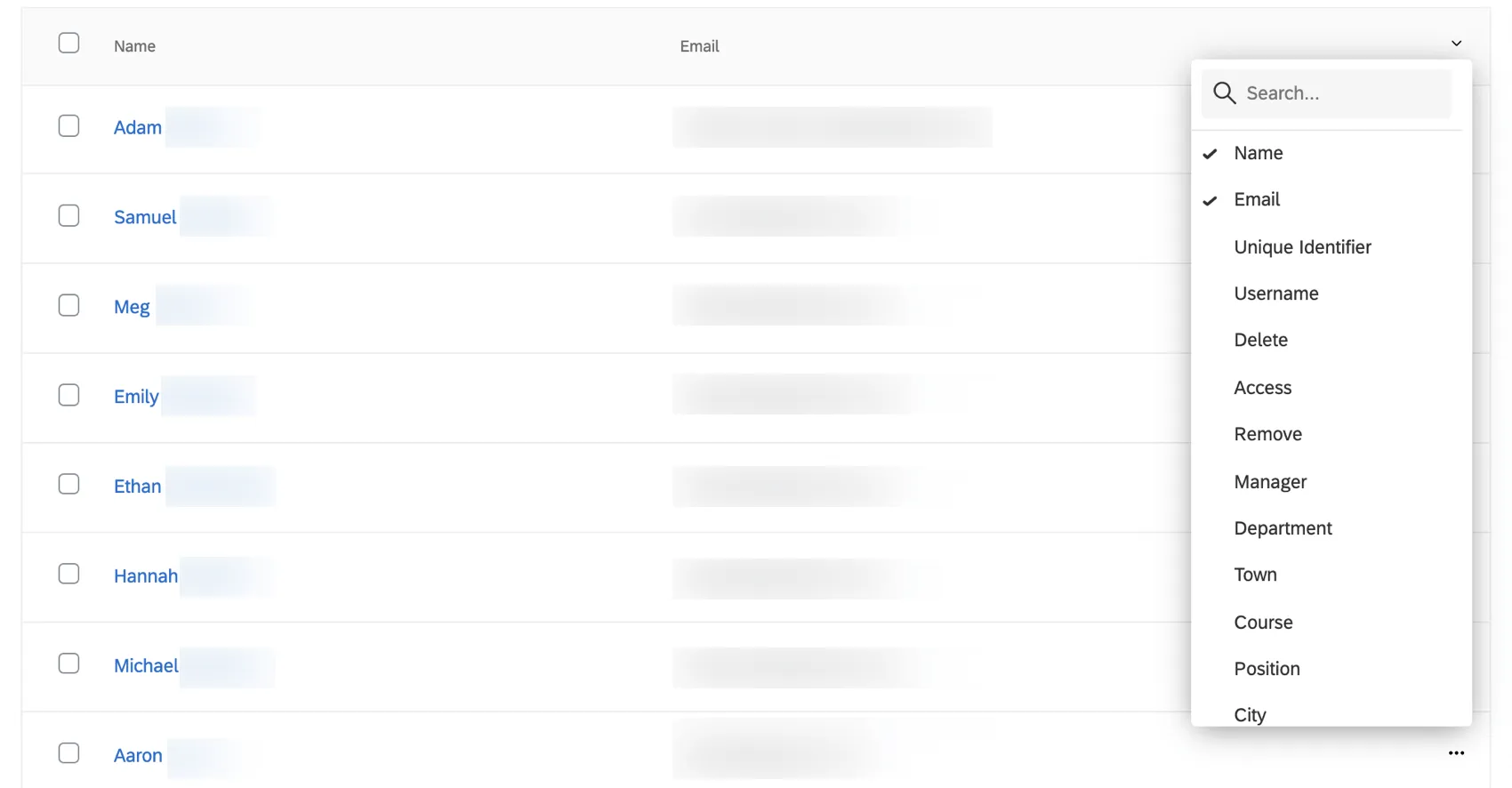Open Samuel's user profile link
This screenshot has height=788, width=1512.
[x=144, y=216]
